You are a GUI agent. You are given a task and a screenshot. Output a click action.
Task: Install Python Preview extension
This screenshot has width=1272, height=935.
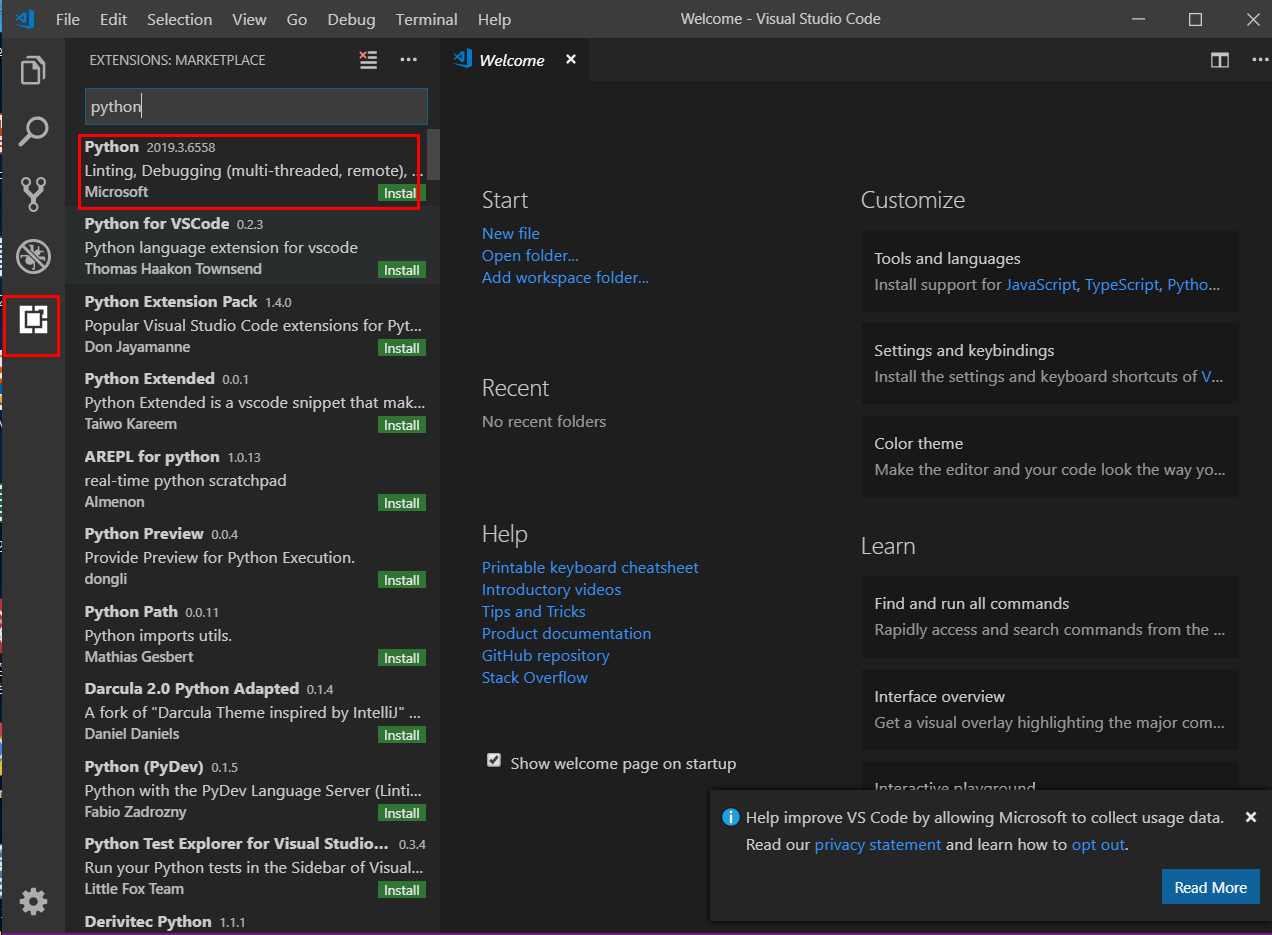pos(402,580)
